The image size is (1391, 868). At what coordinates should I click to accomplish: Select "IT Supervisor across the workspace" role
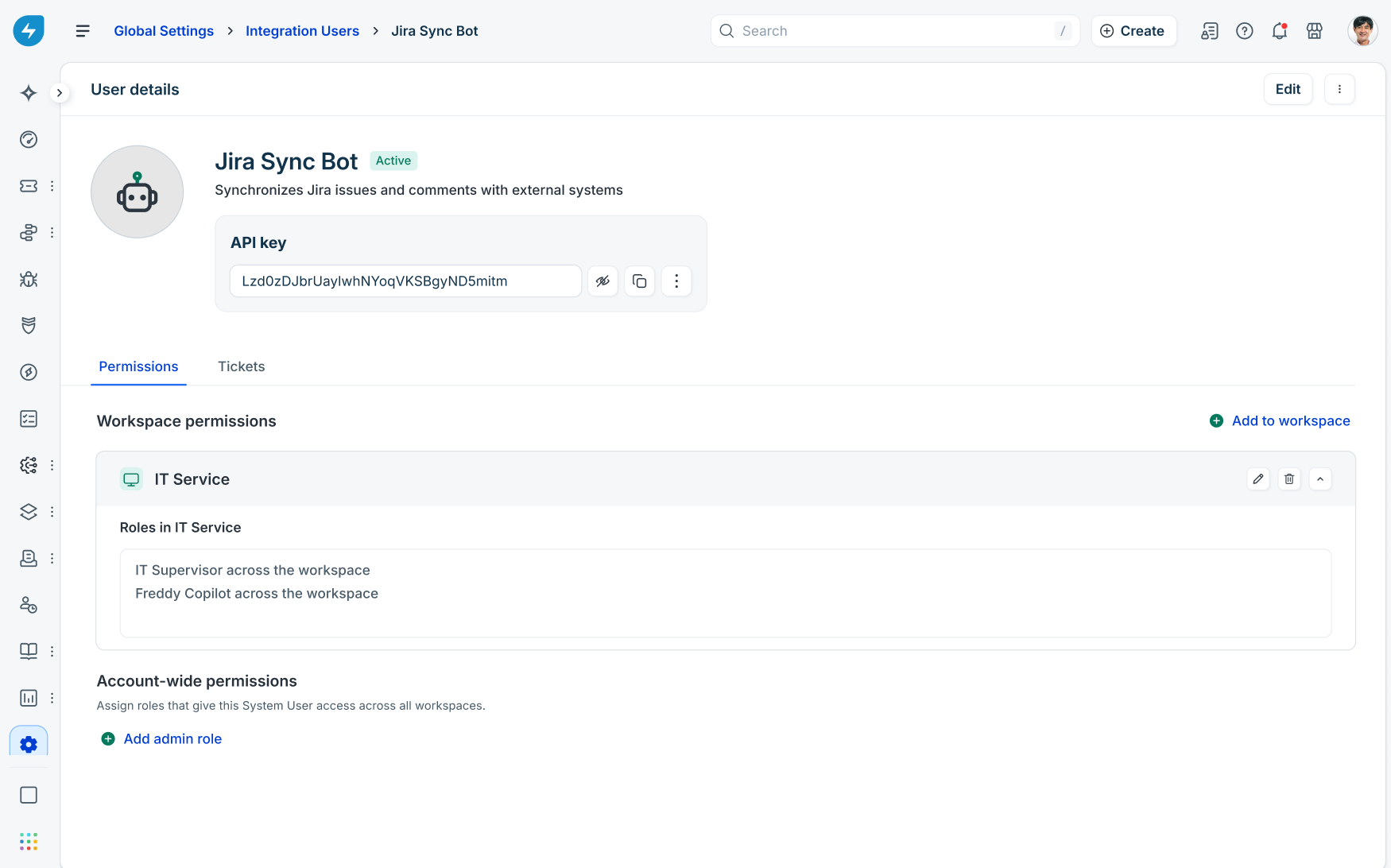253,570
